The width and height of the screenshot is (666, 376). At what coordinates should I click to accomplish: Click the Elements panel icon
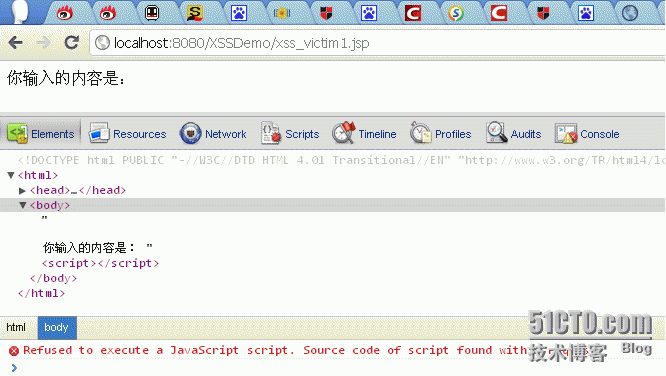click(x=17, y=134)
